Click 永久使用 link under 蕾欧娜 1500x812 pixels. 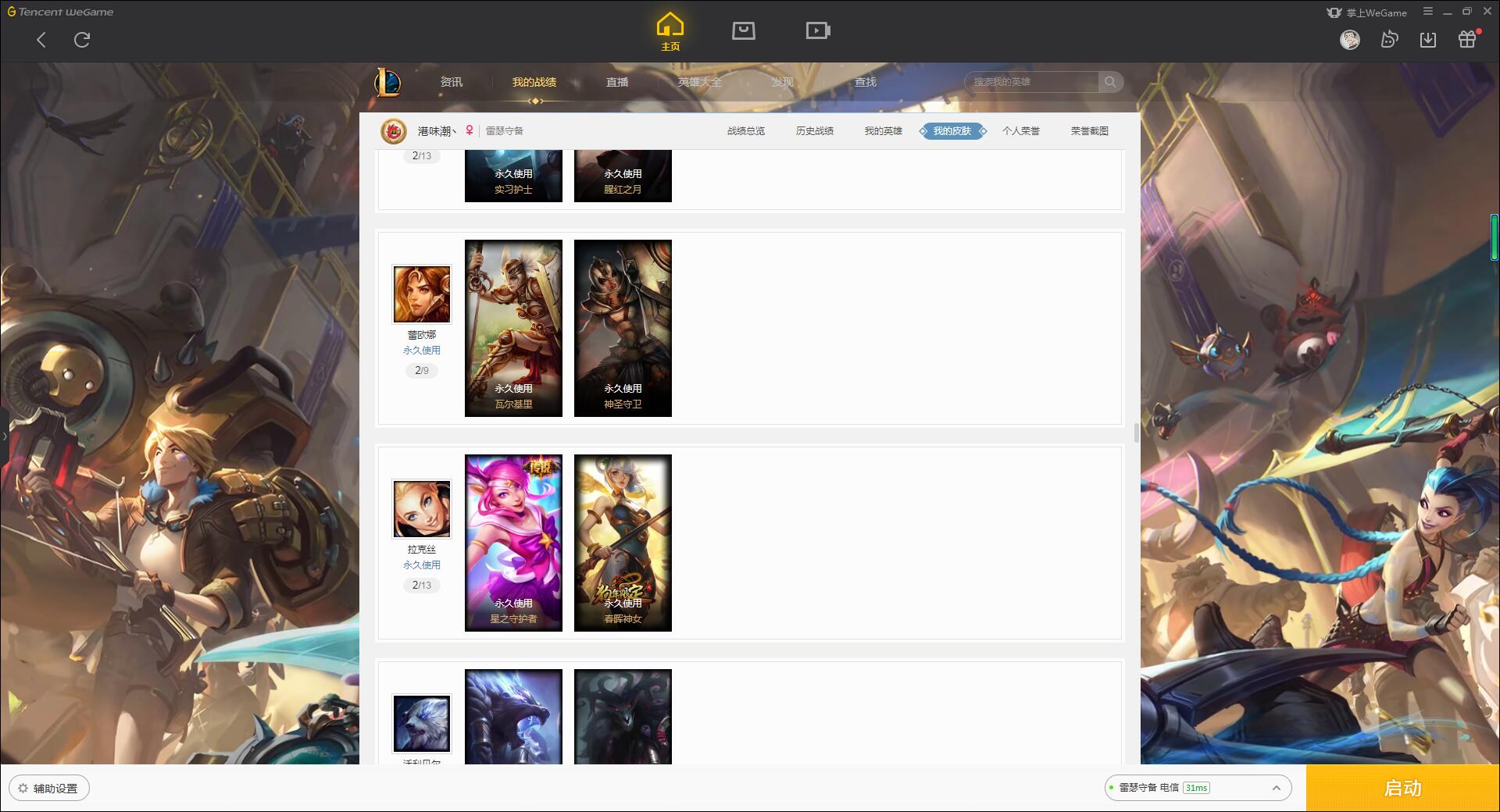pyautogui.click(x=422, y=351)
